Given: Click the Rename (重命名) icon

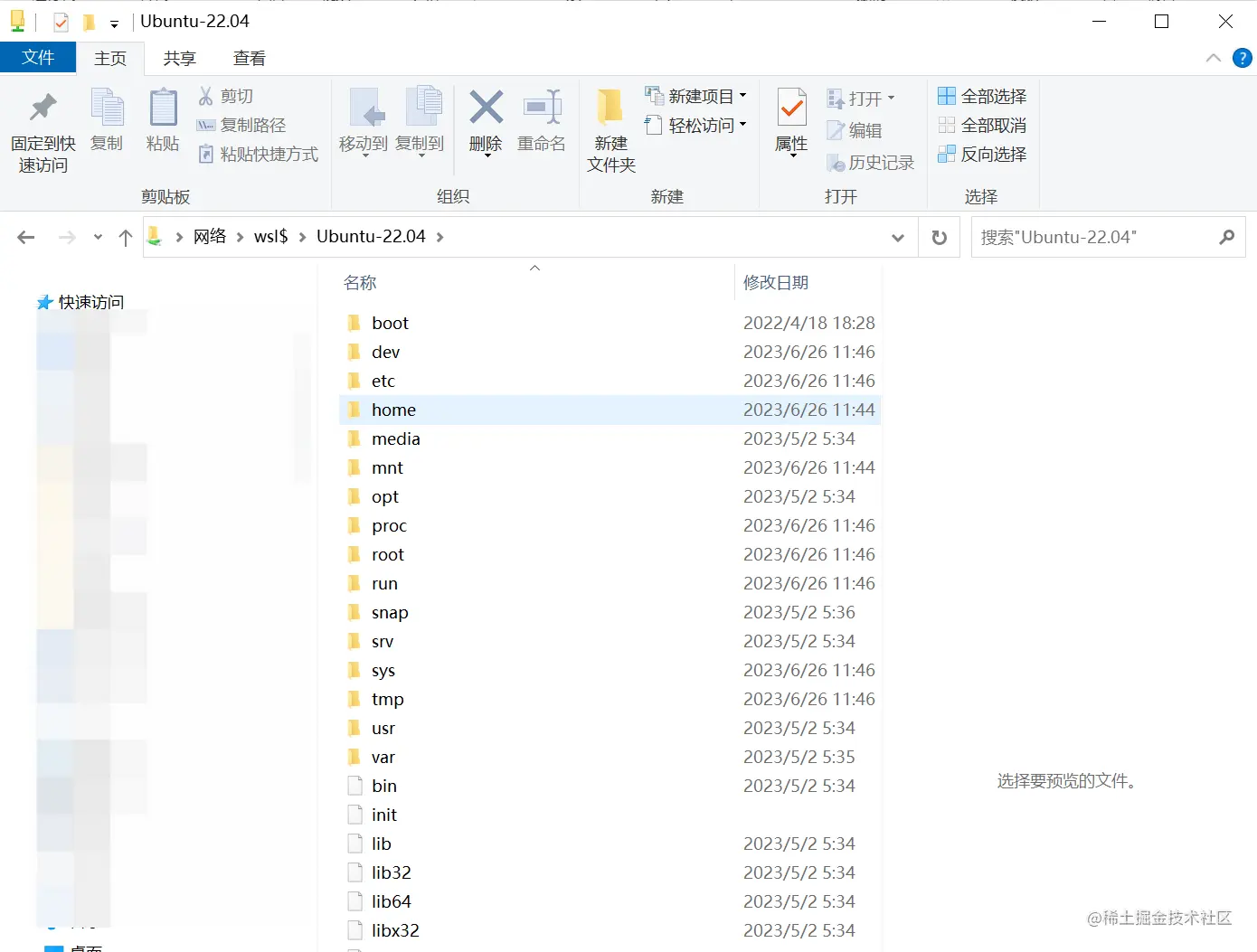Looking at the screenshot, I should click(x=543, y=108).
